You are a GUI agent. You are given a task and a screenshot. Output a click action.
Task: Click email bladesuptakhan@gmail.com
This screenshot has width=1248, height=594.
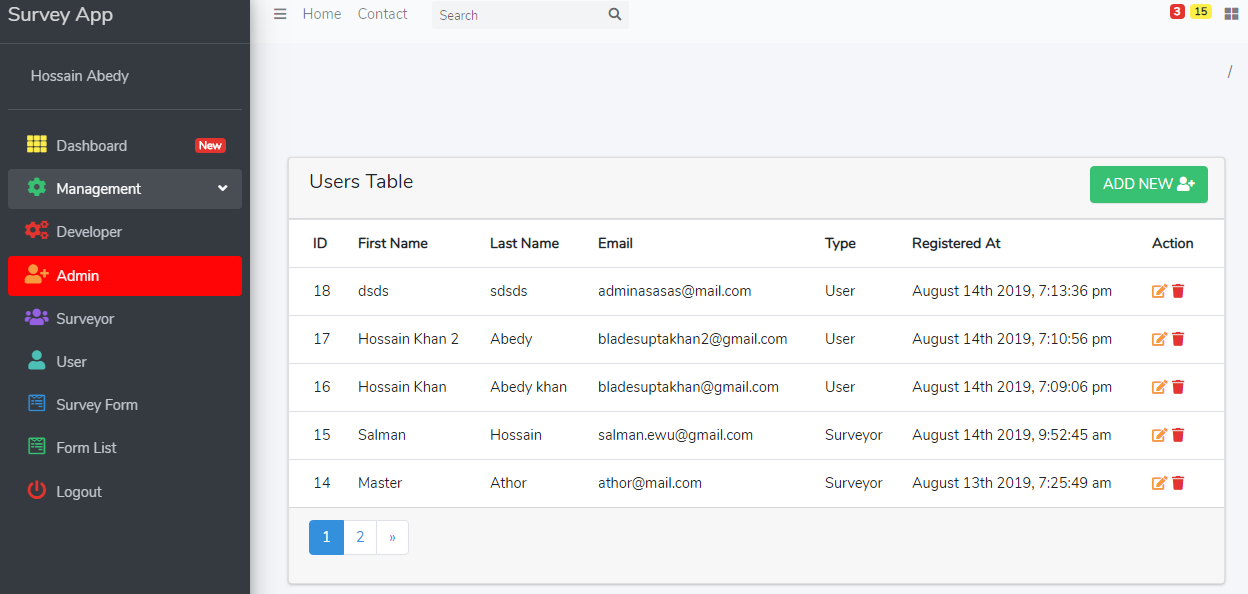[688, 387]
